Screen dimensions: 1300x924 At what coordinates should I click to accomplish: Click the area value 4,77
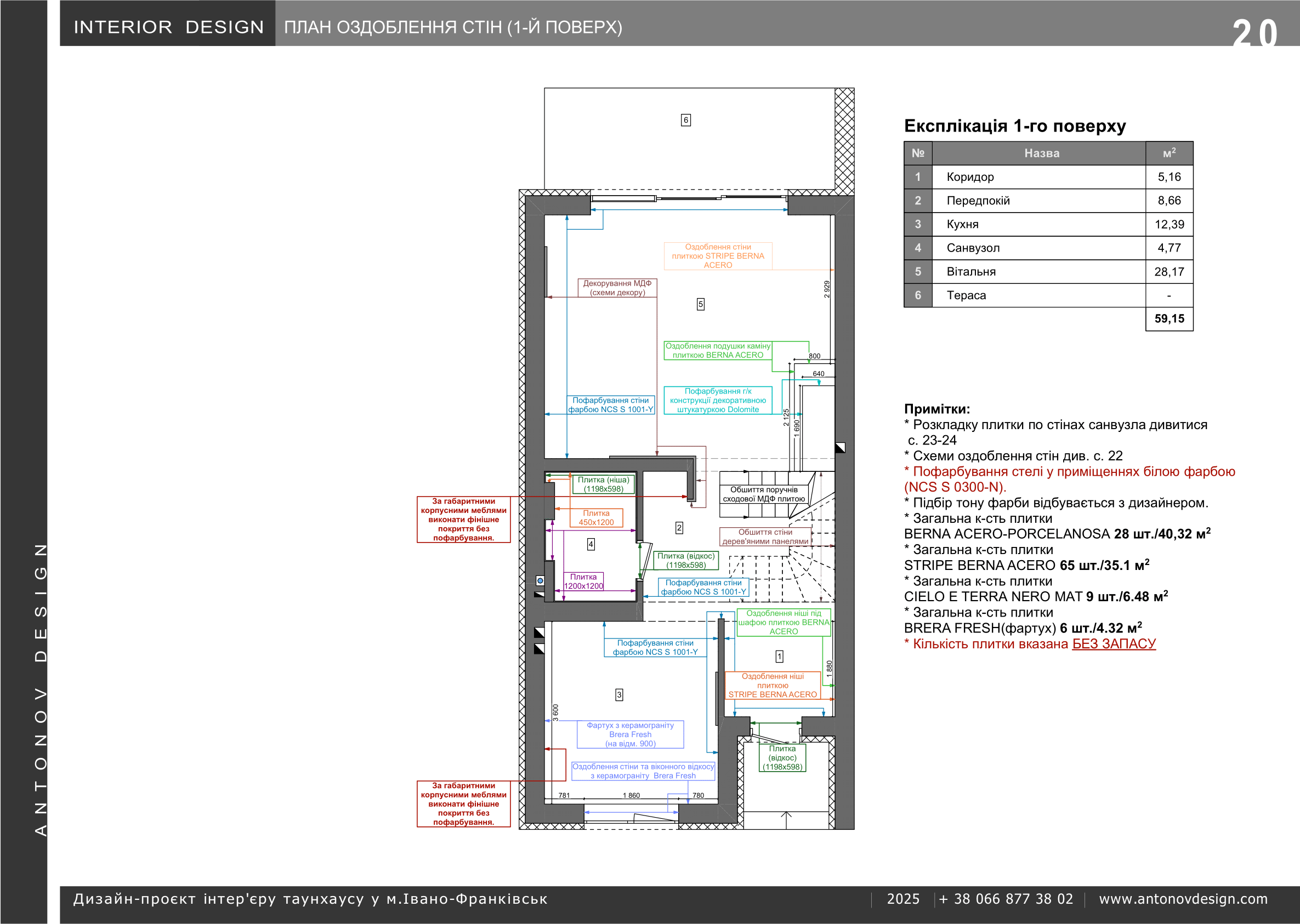pos(1169,248)
